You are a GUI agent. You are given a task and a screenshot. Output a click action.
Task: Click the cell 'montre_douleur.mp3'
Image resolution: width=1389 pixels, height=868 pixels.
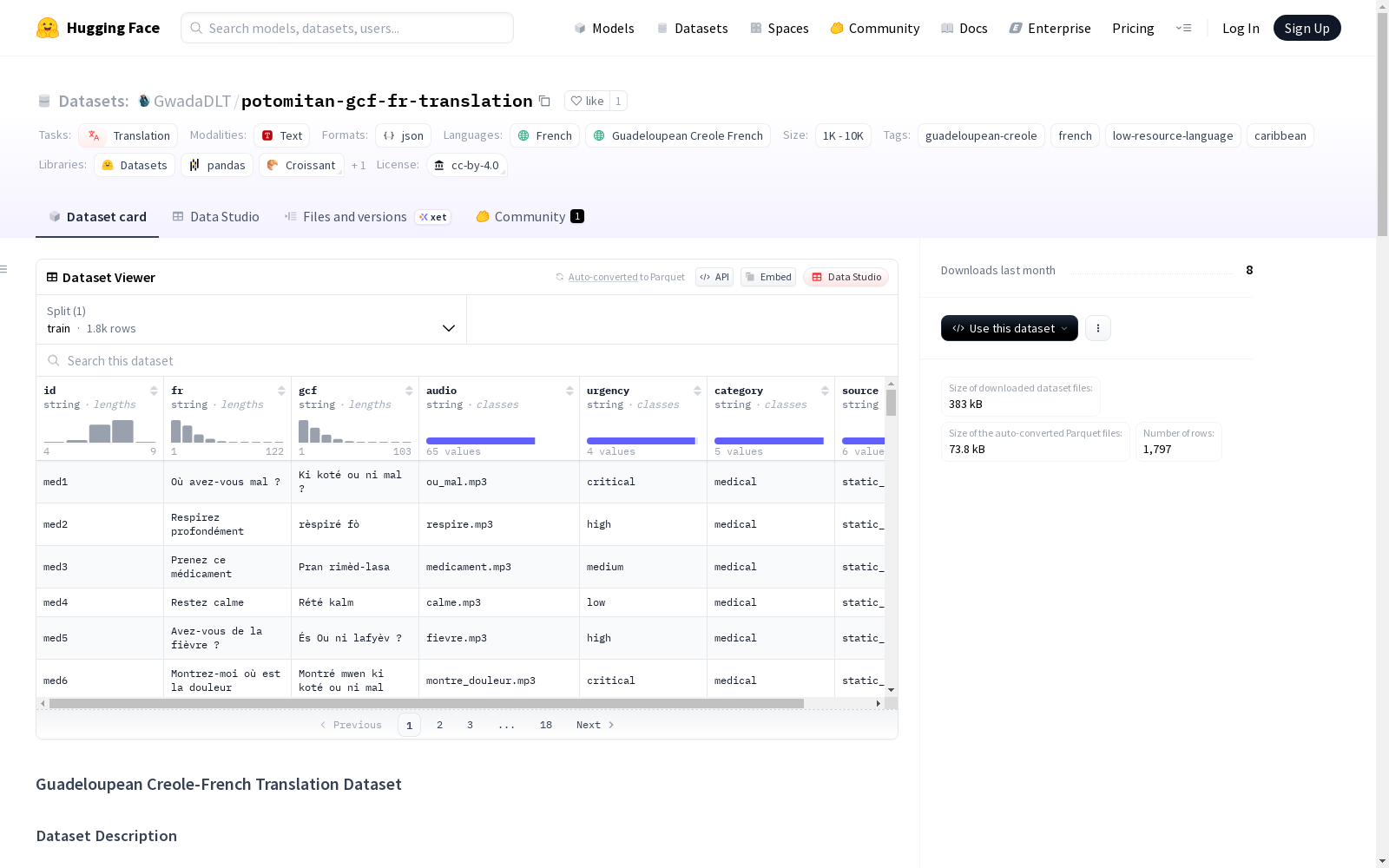click(x=498, y=681)
